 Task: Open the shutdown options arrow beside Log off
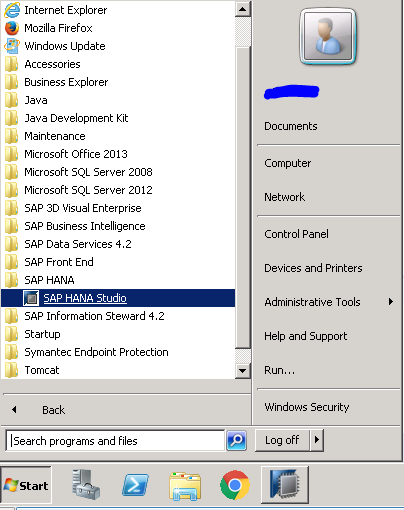(317, 440)
